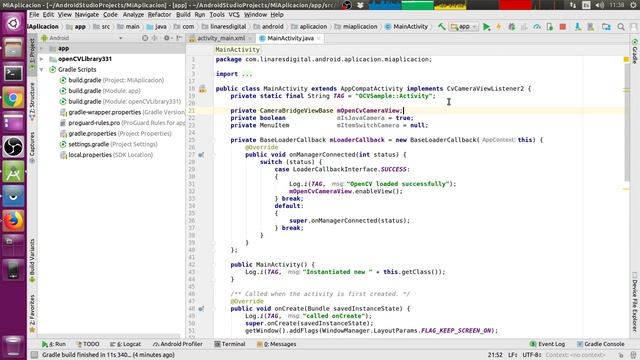Open the Terminal from the Ubuntu dock
The height and width of the screenshot is (360, 640).
click(x=13, y=73)
